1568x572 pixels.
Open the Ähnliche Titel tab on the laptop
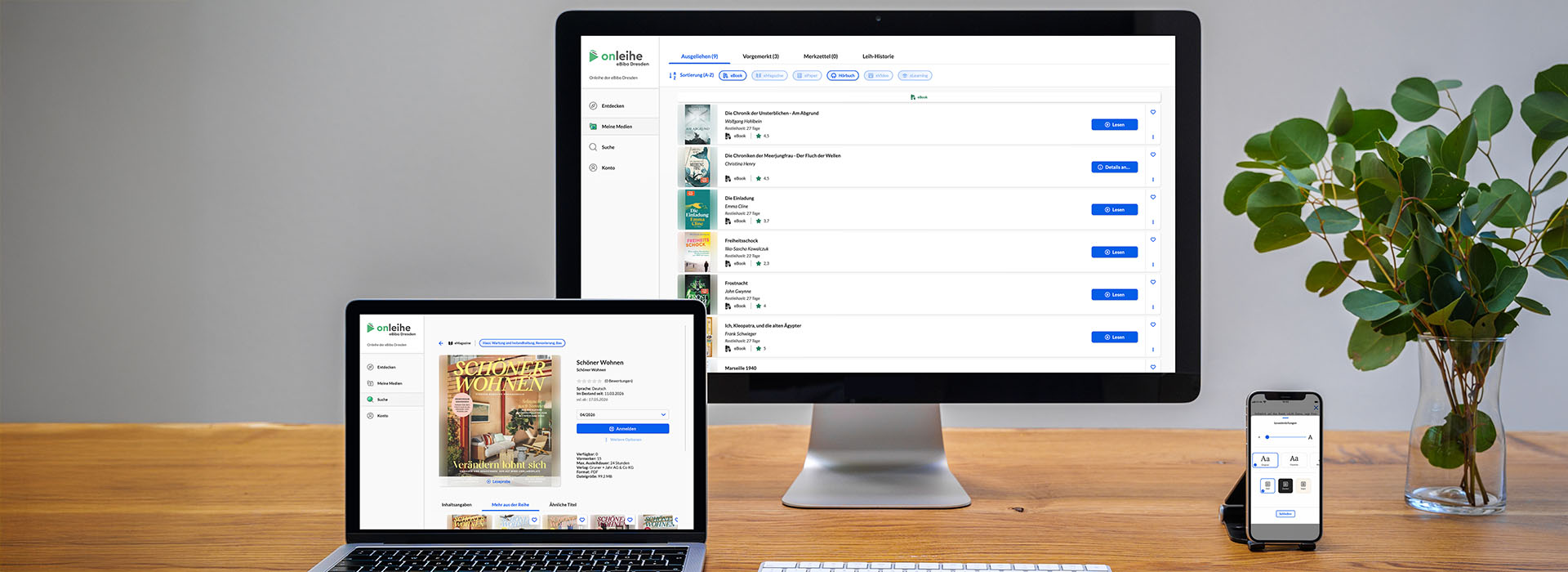[563, 505]
